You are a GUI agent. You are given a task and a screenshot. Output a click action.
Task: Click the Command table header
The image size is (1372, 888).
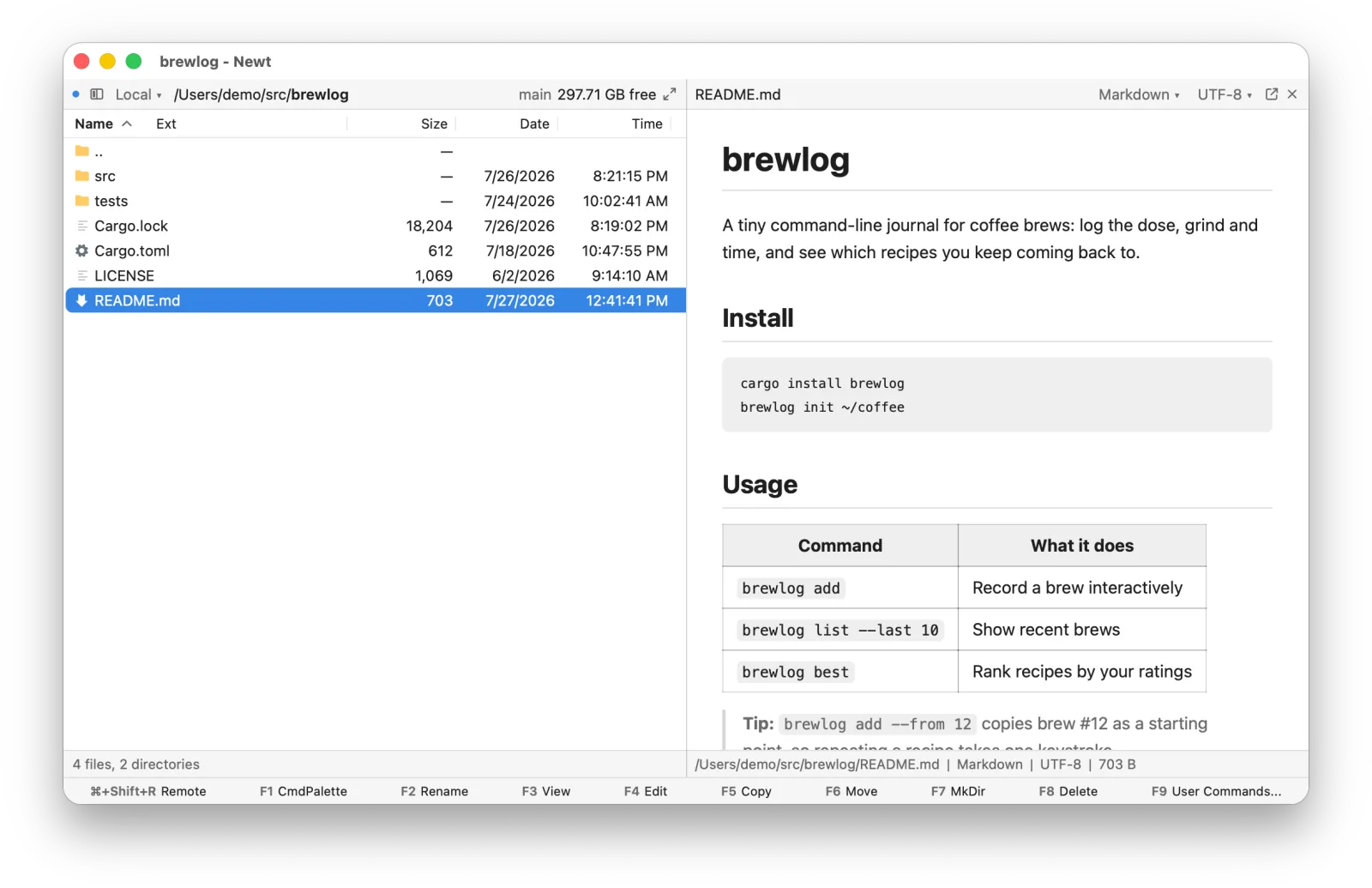point(840,546)
